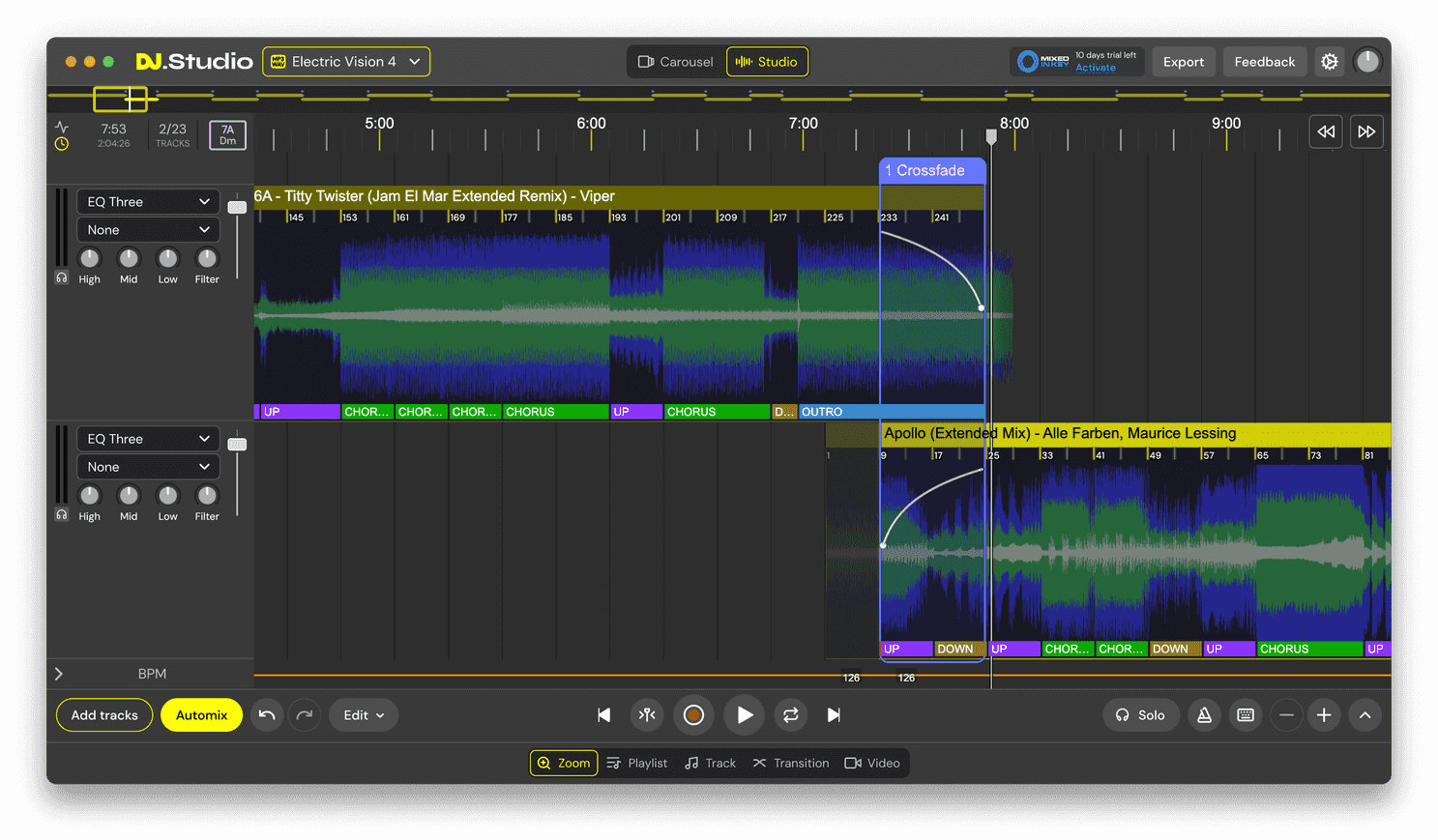Click the metronome icon next to Solo
Image resolution: width=1438 pixels, height=840 pixels.
coord(1204,715)
